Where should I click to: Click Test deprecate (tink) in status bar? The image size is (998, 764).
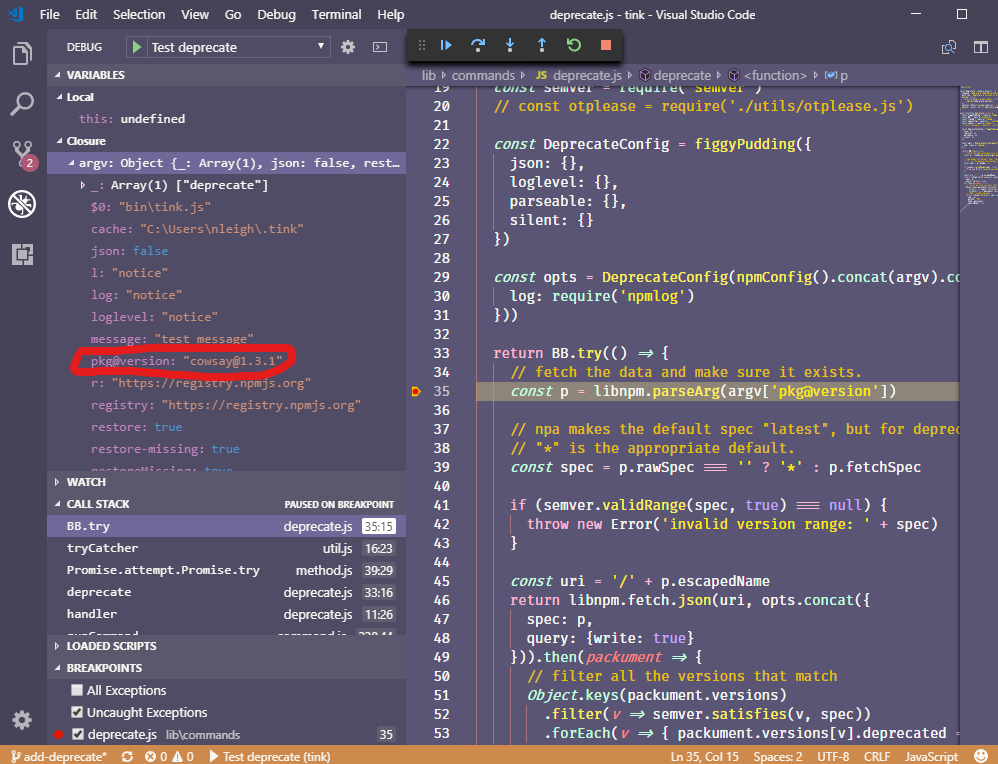point(270,756)
